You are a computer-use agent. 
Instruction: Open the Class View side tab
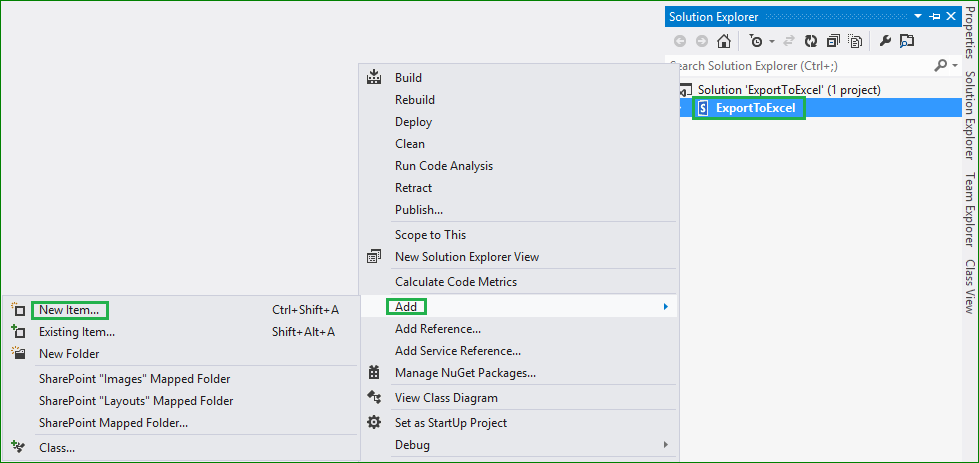pos(970,286)
